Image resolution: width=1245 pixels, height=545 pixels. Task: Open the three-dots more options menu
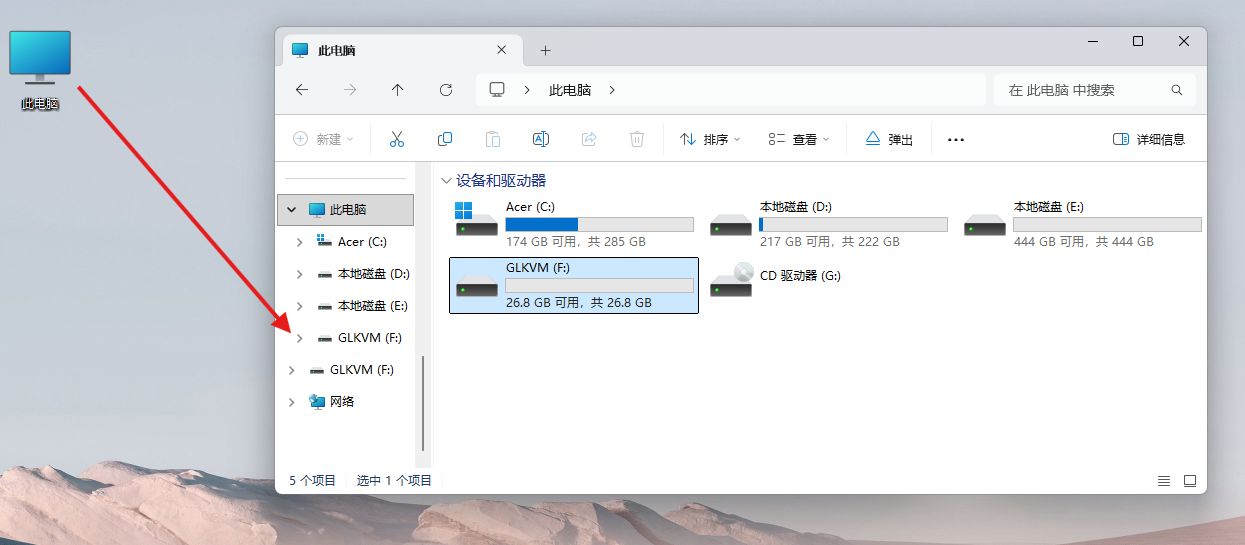click(956, 140)
